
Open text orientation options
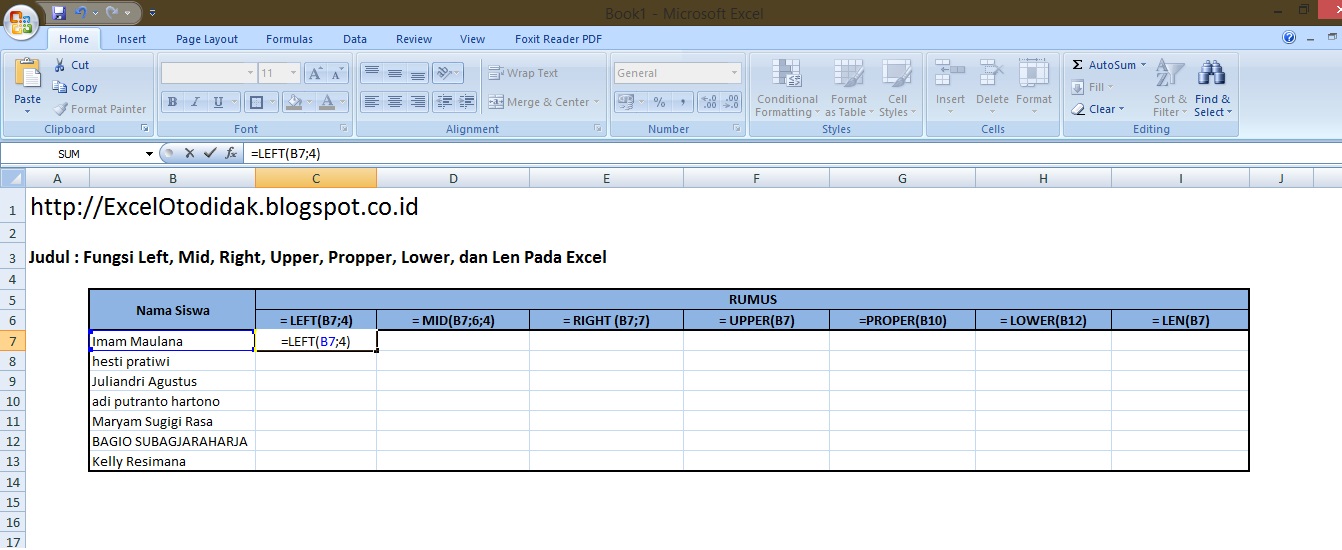coord(448,73)
